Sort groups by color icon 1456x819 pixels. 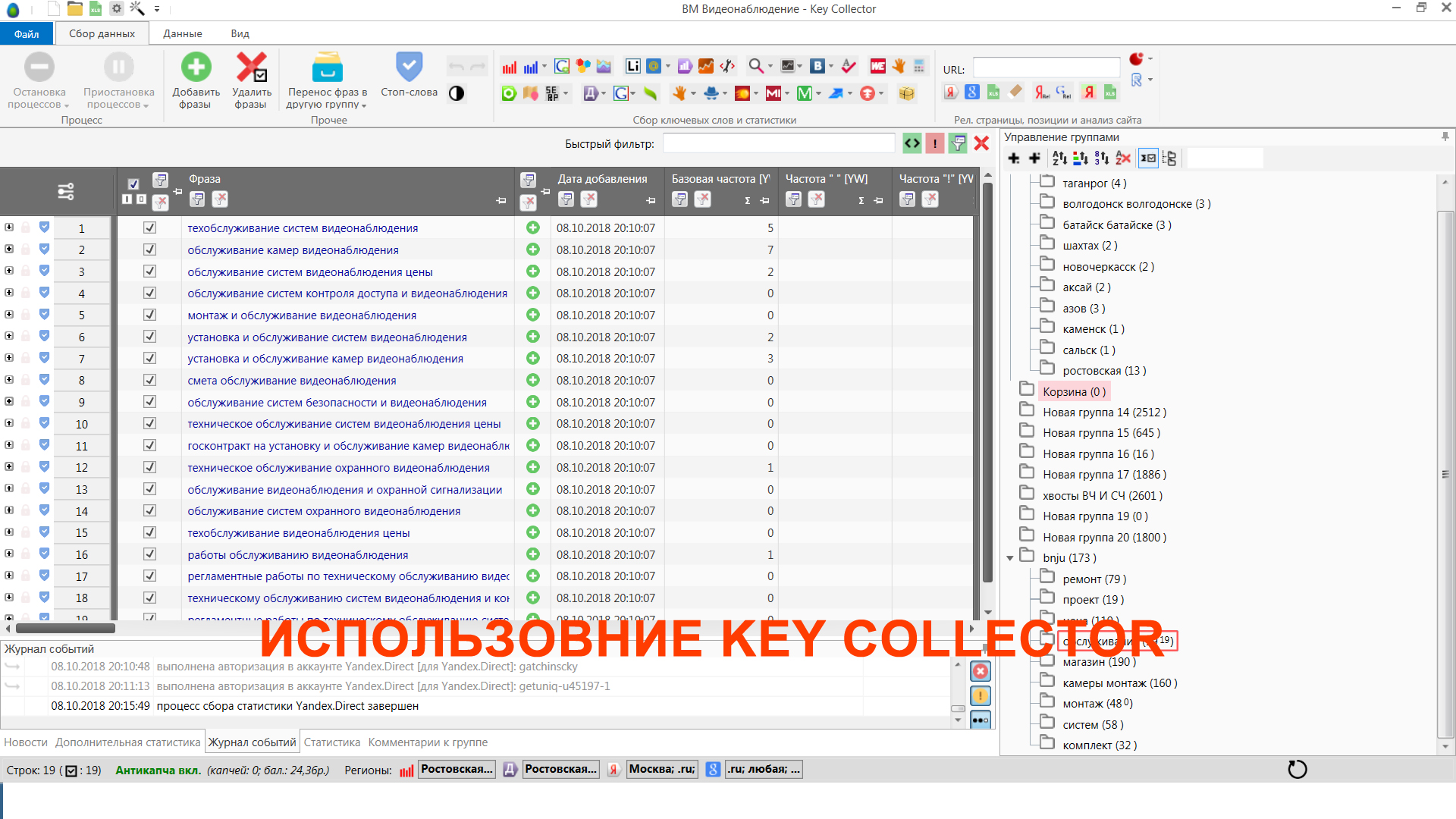[1081, 158]
